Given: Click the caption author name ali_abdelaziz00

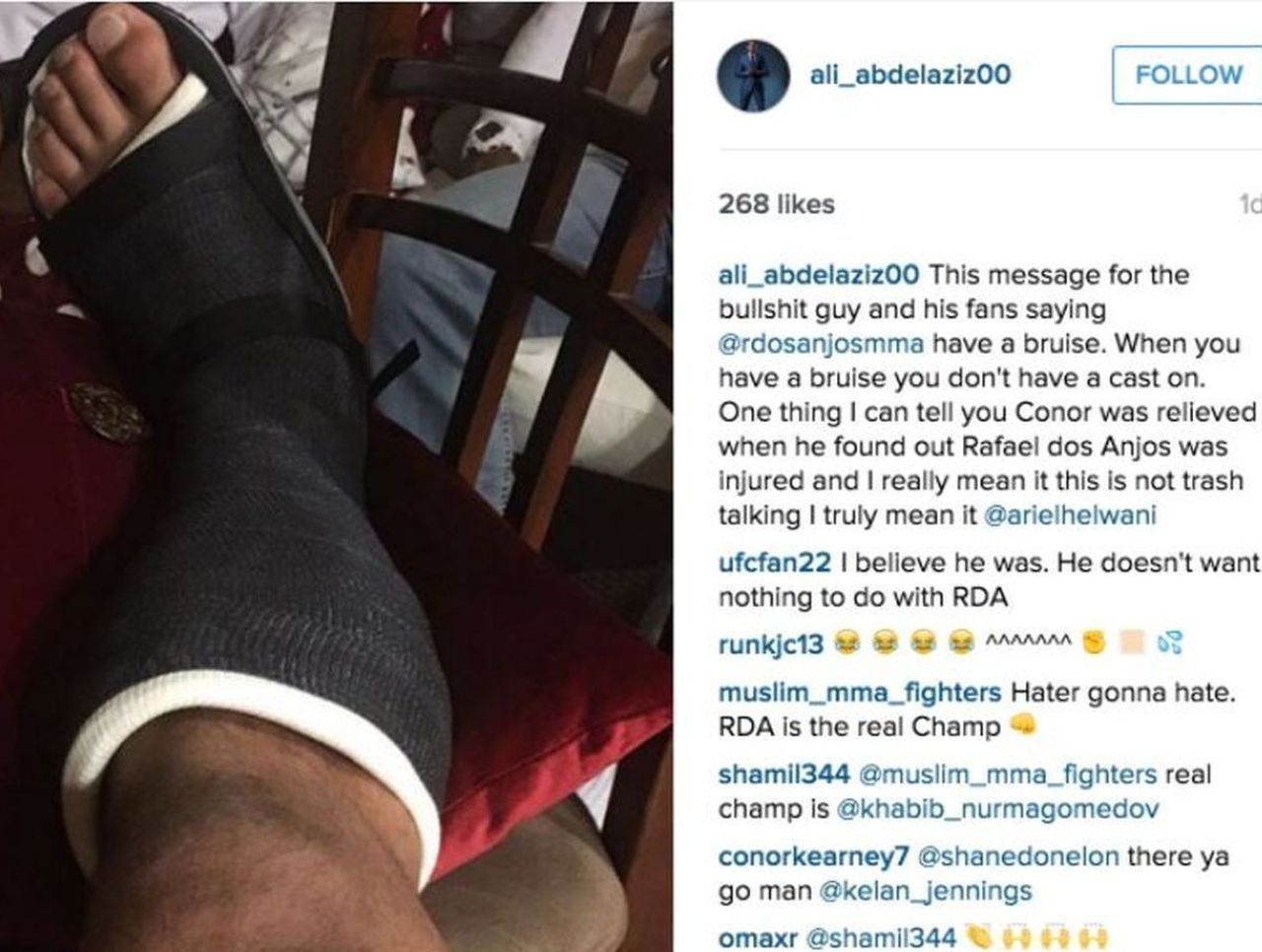Looking at the screenshot, I should 818,275.
